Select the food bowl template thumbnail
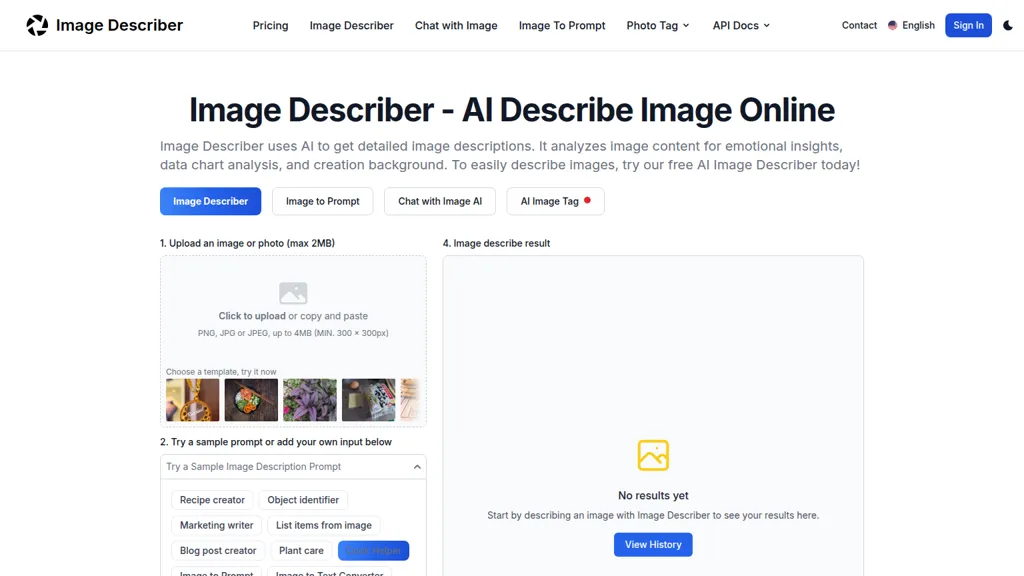The image size is (1024, 576). click(x=251, y=400)
